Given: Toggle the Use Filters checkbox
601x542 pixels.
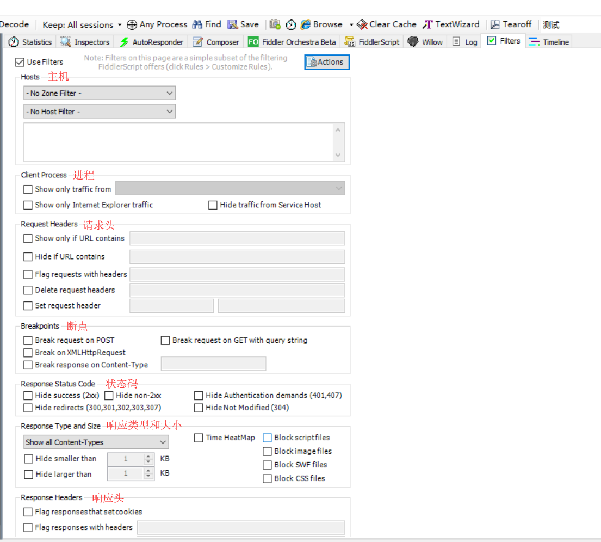Looking at the screenshot, I should pos(20,62).
